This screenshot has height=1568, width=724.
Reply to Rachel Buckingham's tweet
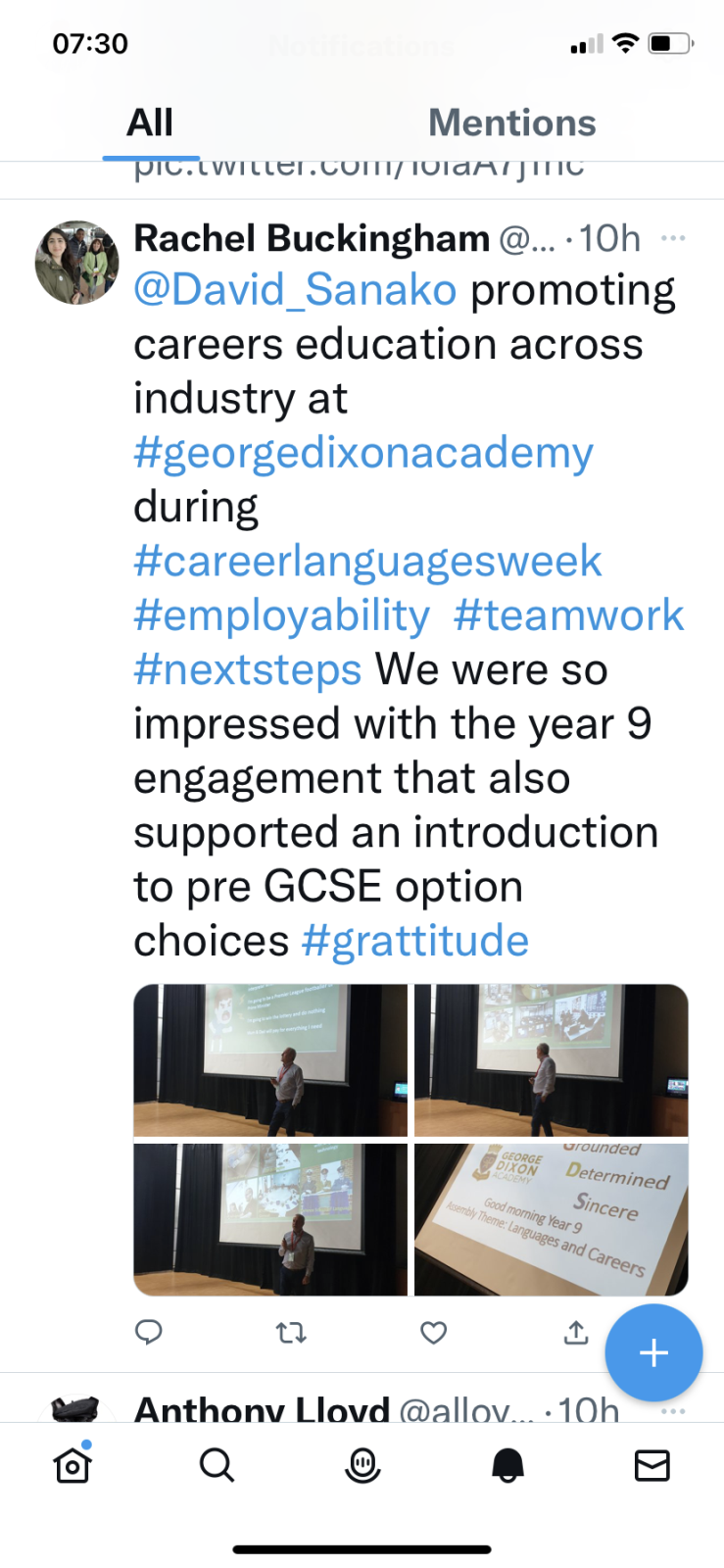click(x=149, y=1332)
